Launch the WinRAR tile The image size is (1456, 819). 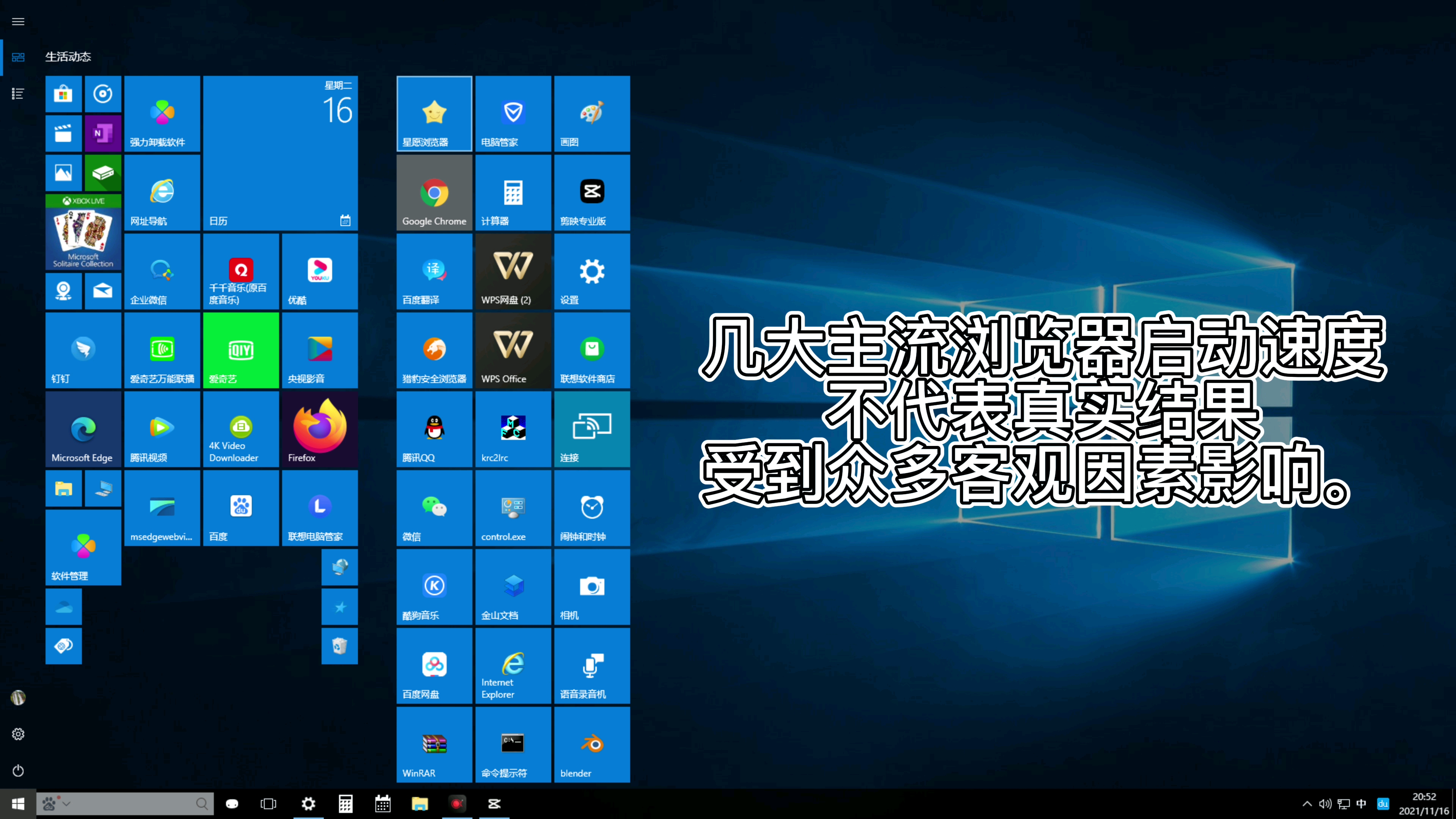point(434,744)
